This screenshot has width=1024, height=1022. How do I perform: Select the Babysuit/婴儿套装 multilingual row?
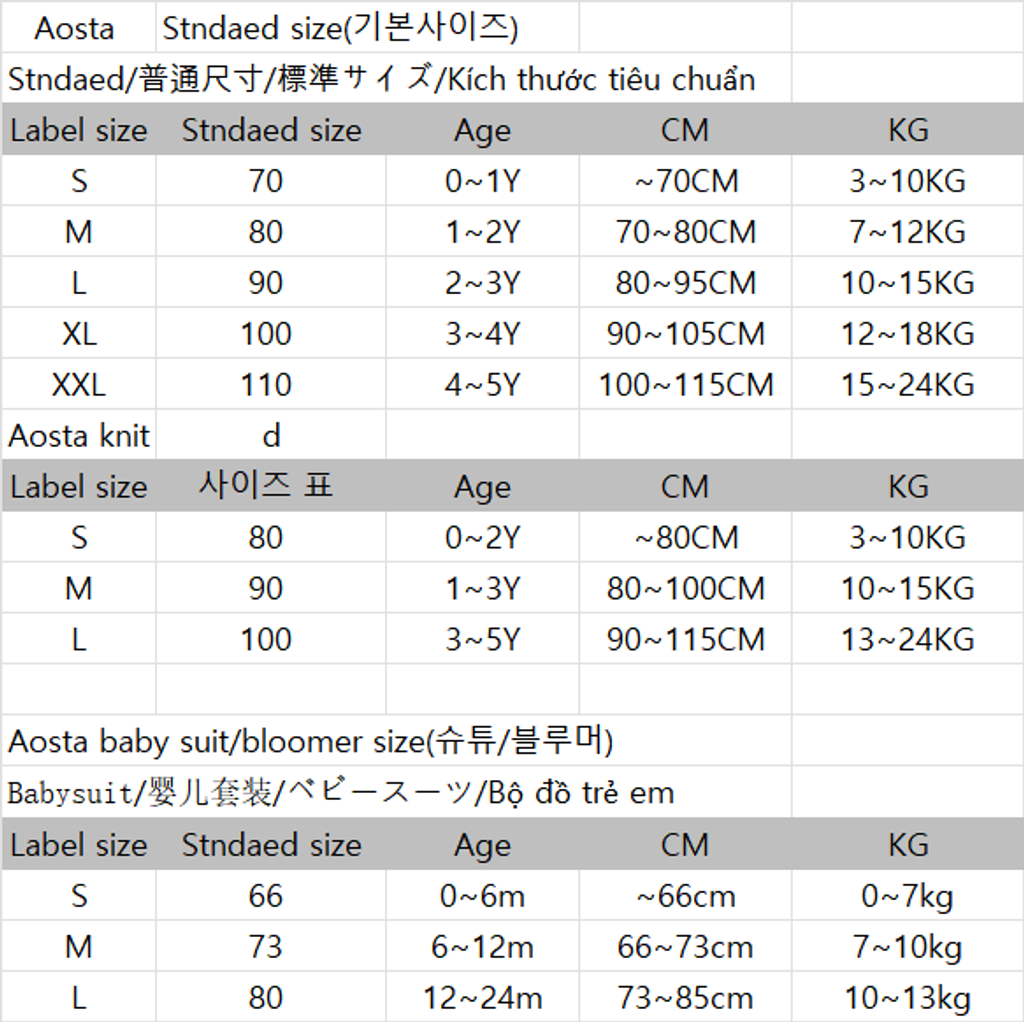(x=340, y=794)
